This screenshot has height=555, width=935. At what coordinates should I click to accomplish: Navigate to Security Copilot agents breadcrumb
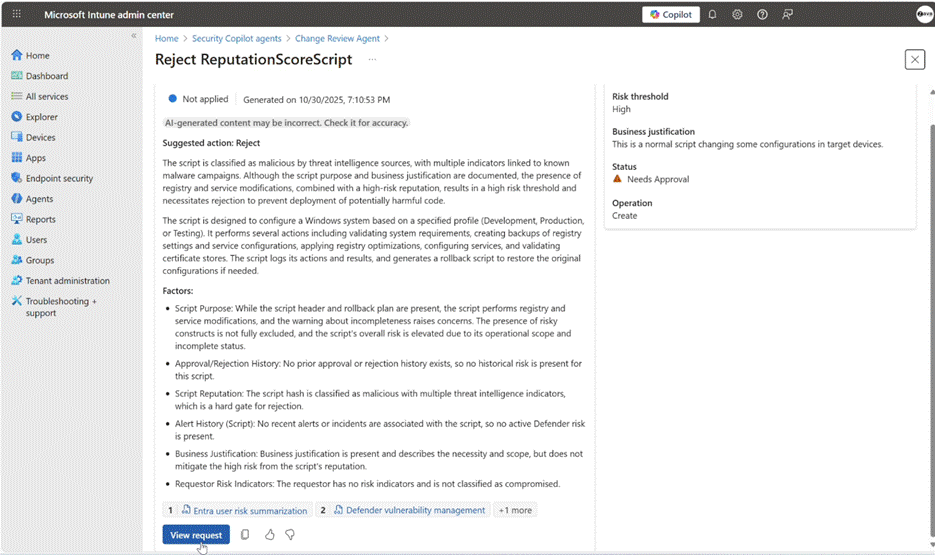(237, 39)
